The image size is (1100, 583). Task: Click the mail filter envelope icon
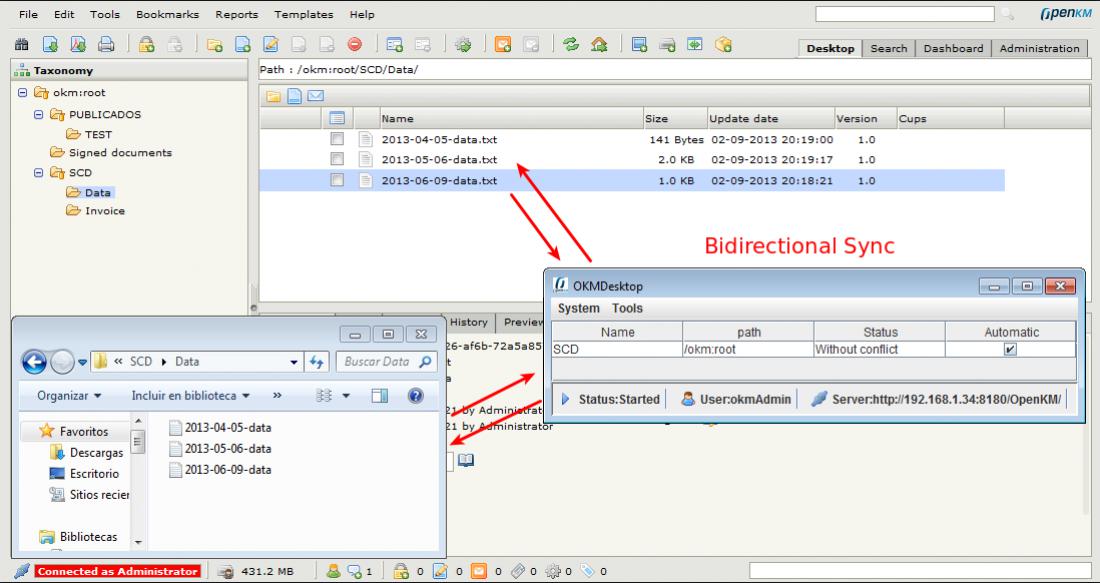pyautogui.click(x=314, y=96)
